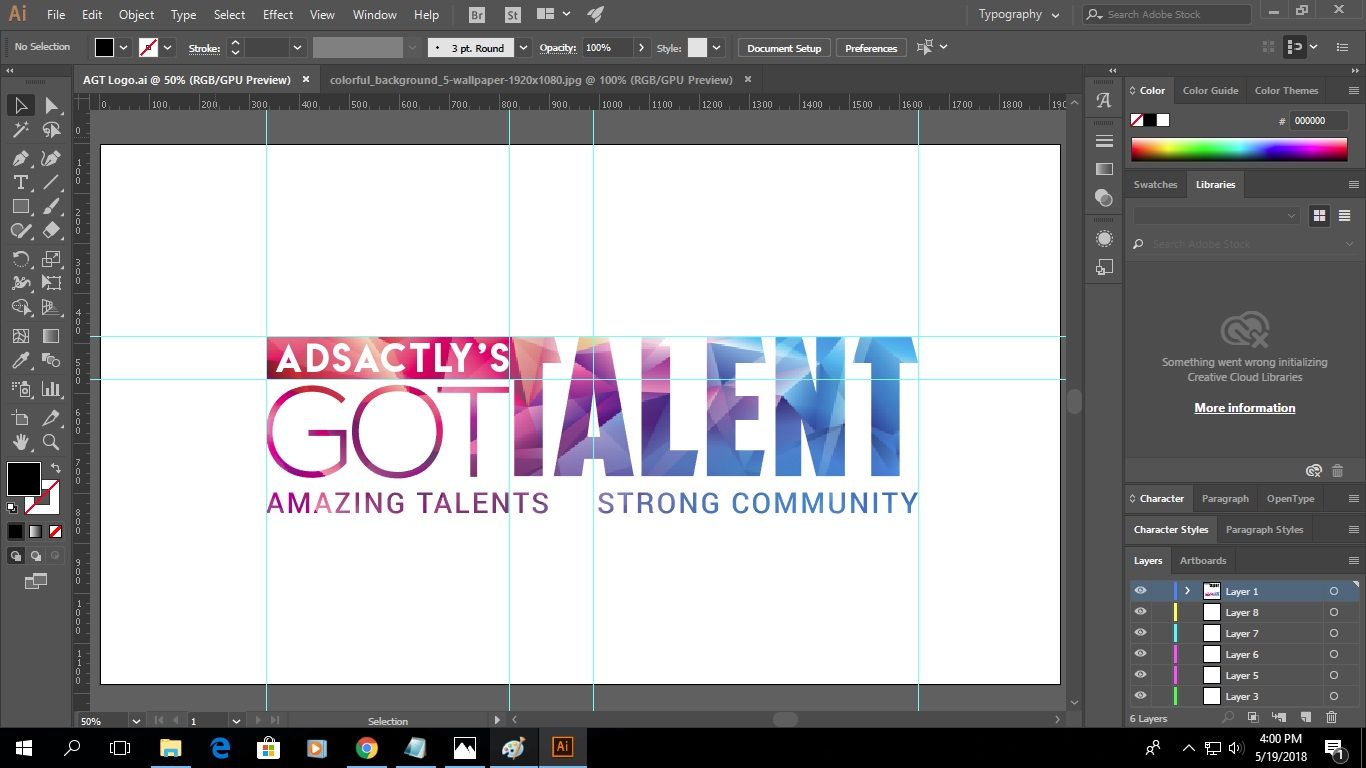Select the Rotate tool
Viewport: 1366px width, 768px height.
tap(20, 259)
